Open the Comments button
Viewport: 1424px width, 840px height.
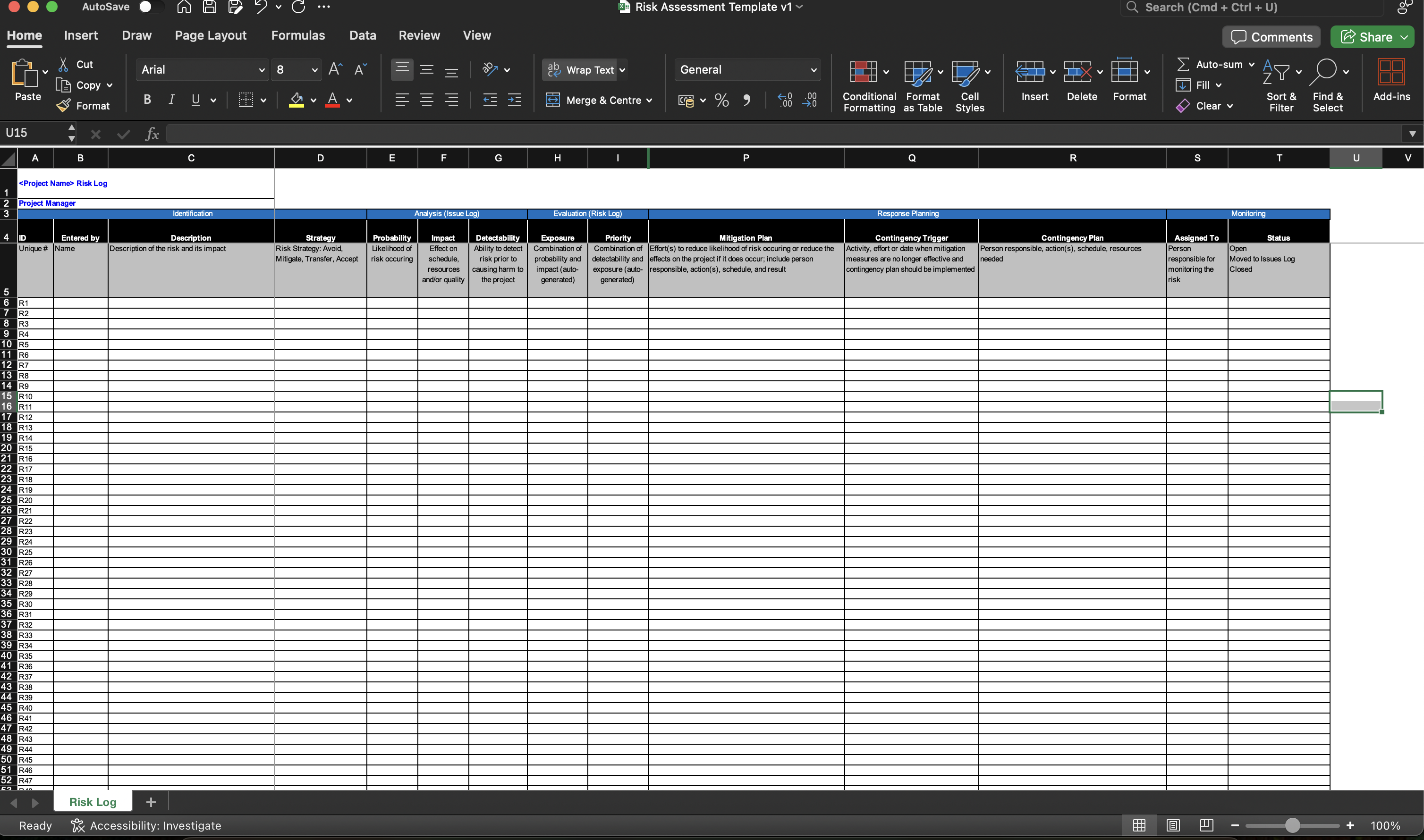[1271, 37]
